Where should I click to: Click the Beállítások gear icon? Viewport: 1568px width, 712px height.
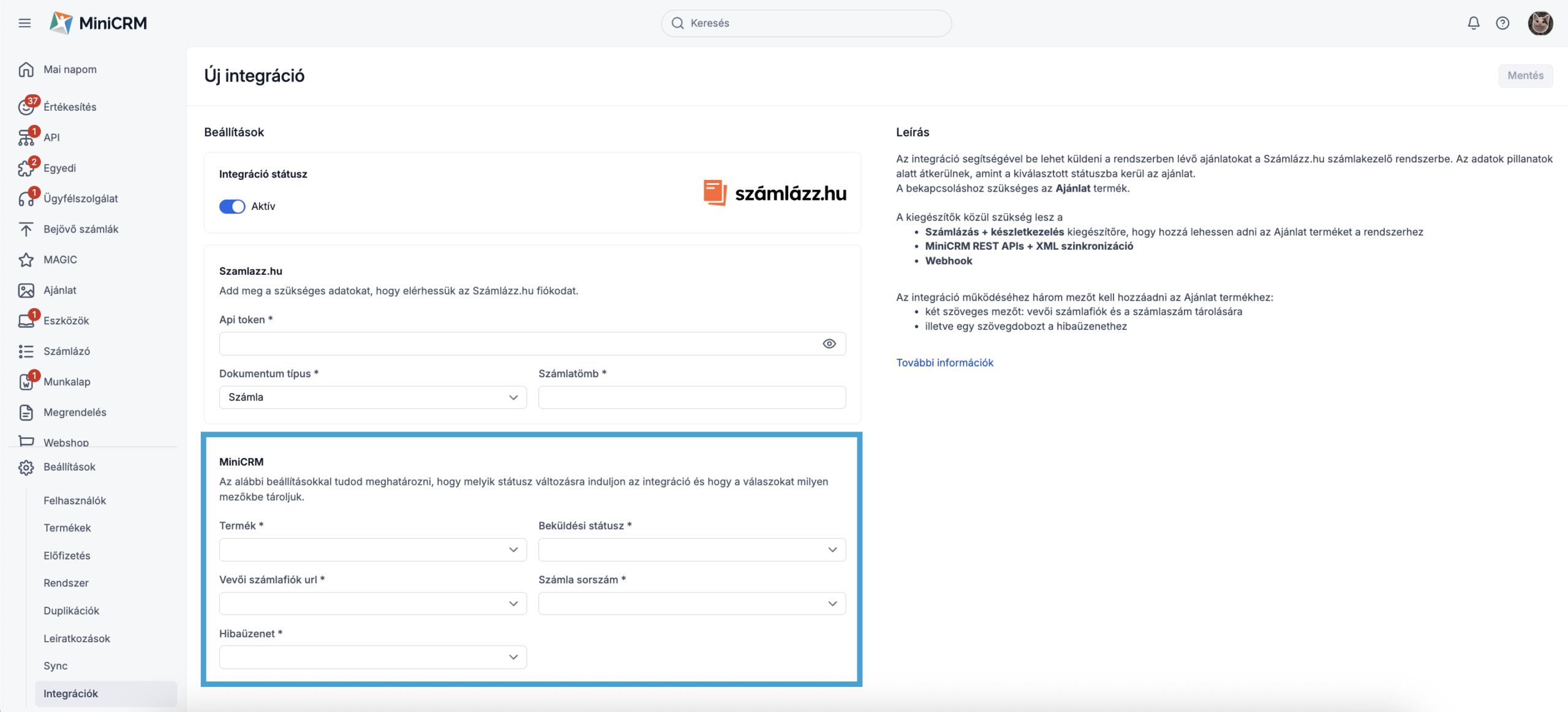tap(26, 467)
